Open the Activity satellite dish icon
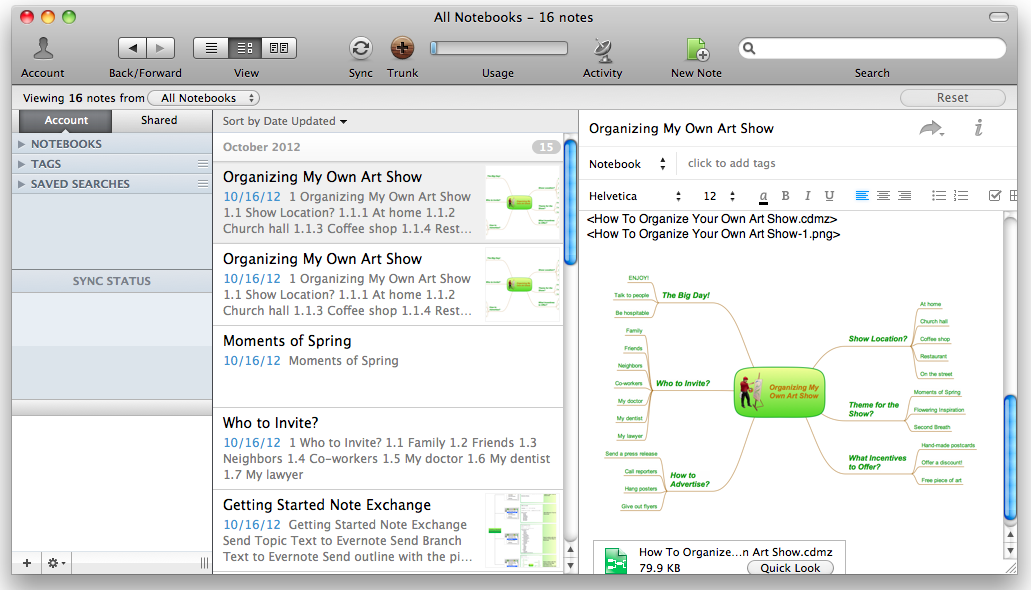The image size is (1031, 590). tap(602, 49)
